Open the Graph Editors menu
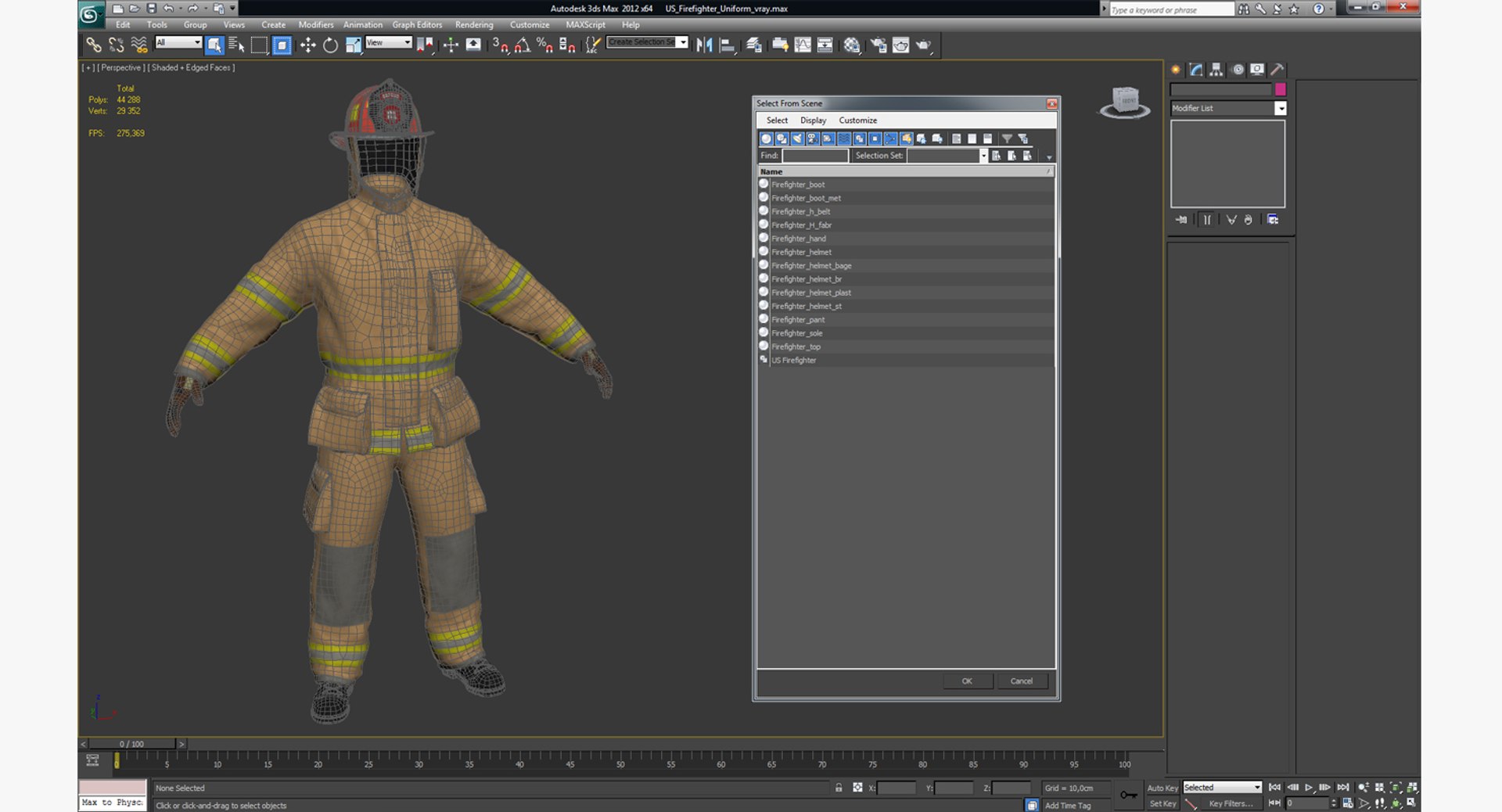The width and height of the screenshot is (1502, 812). click(417, 25)
